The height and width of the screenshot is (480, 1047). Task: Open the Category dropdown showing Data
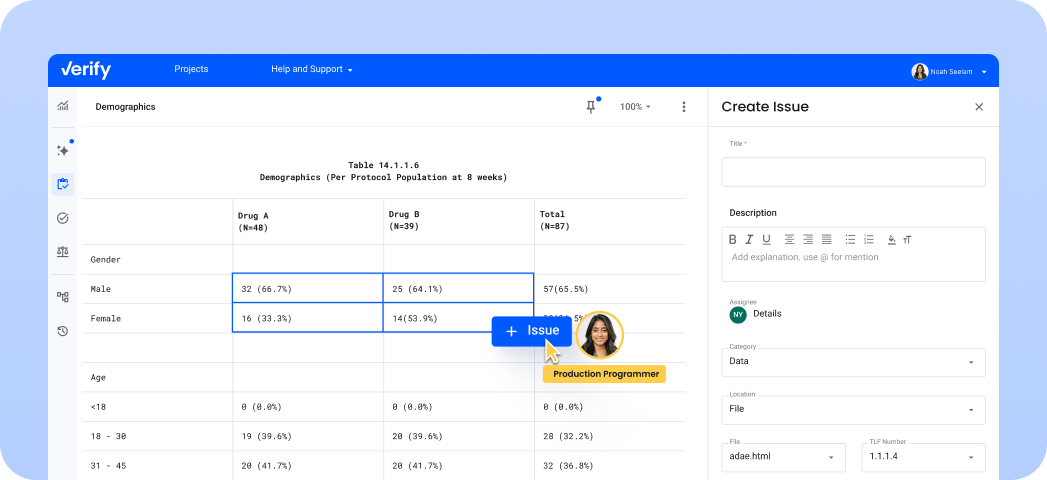click(x=853, y=362)
